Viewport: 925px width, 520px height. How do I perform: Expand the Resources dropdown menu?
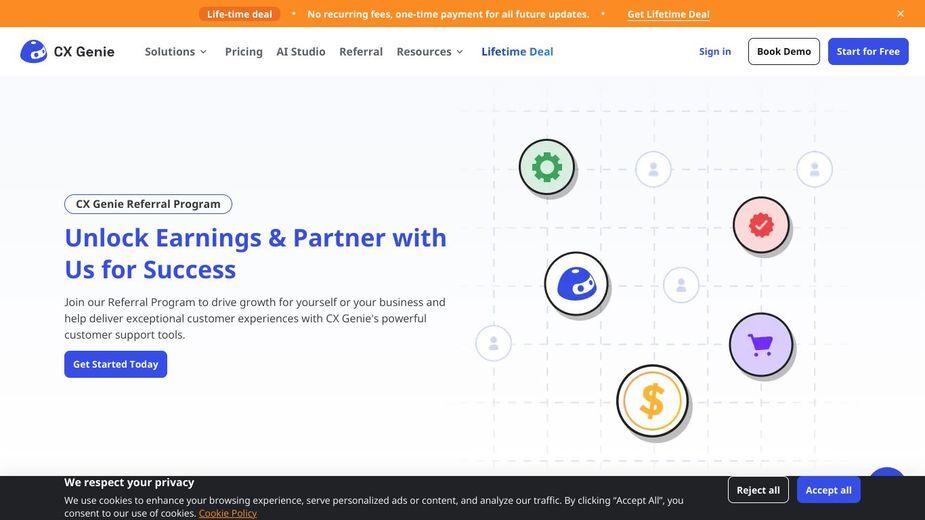pyautogui.click(x=430, y=51)
